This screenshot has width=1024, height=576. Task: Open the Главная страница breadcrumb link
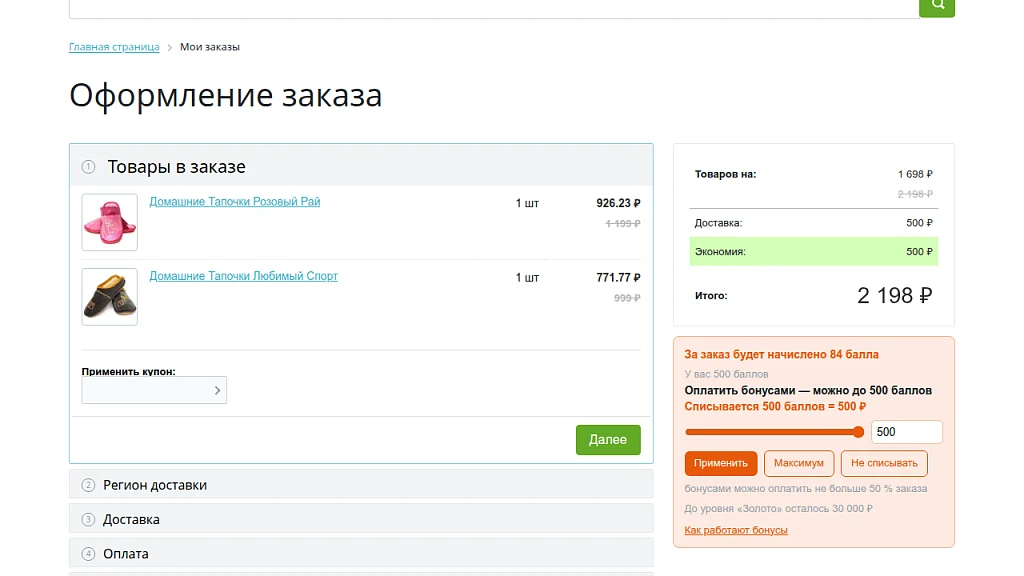click(x=114, y=47)
